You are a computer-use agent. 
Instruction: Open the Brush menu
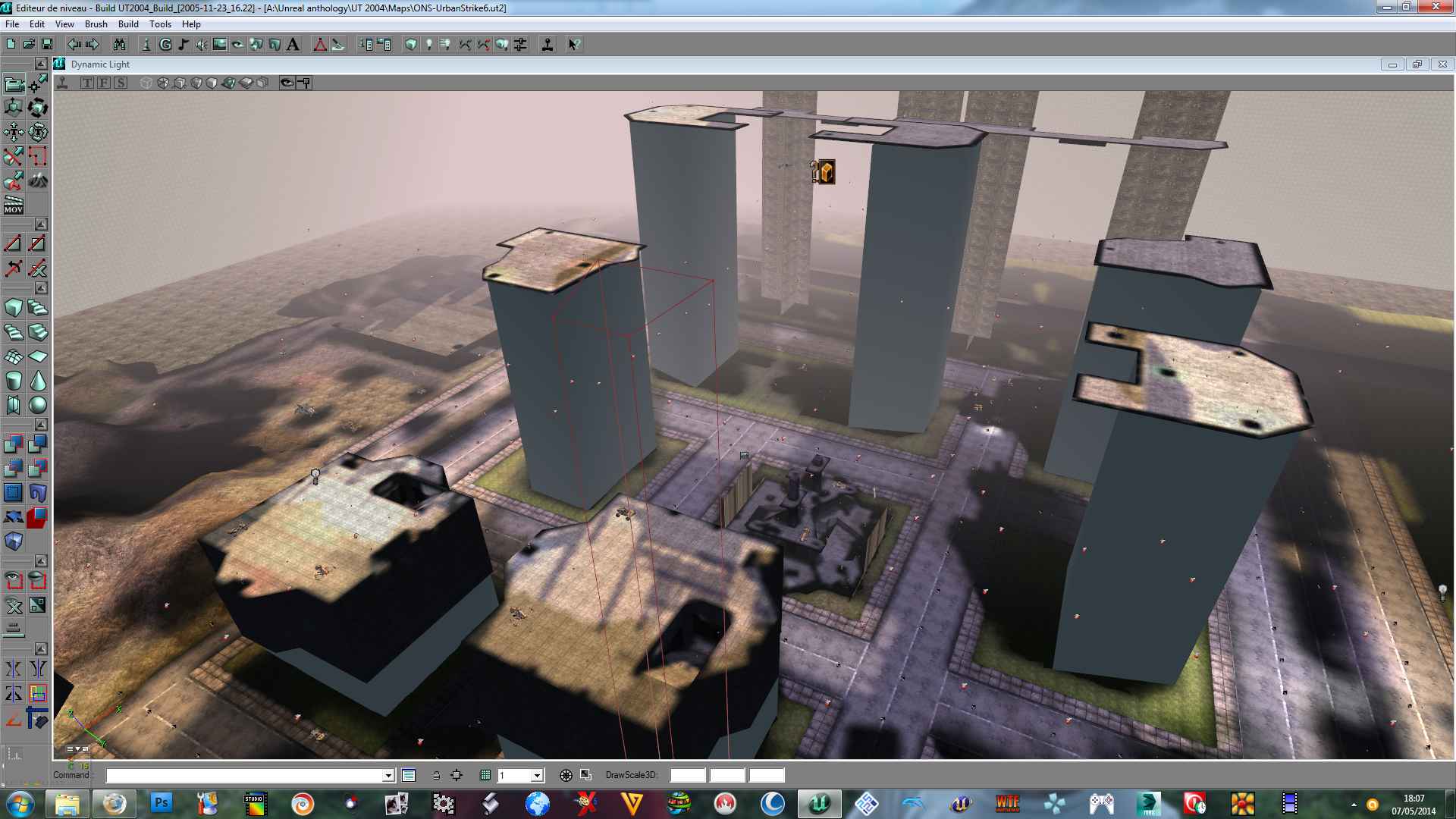pyautogui.click(x=96, y=24)
